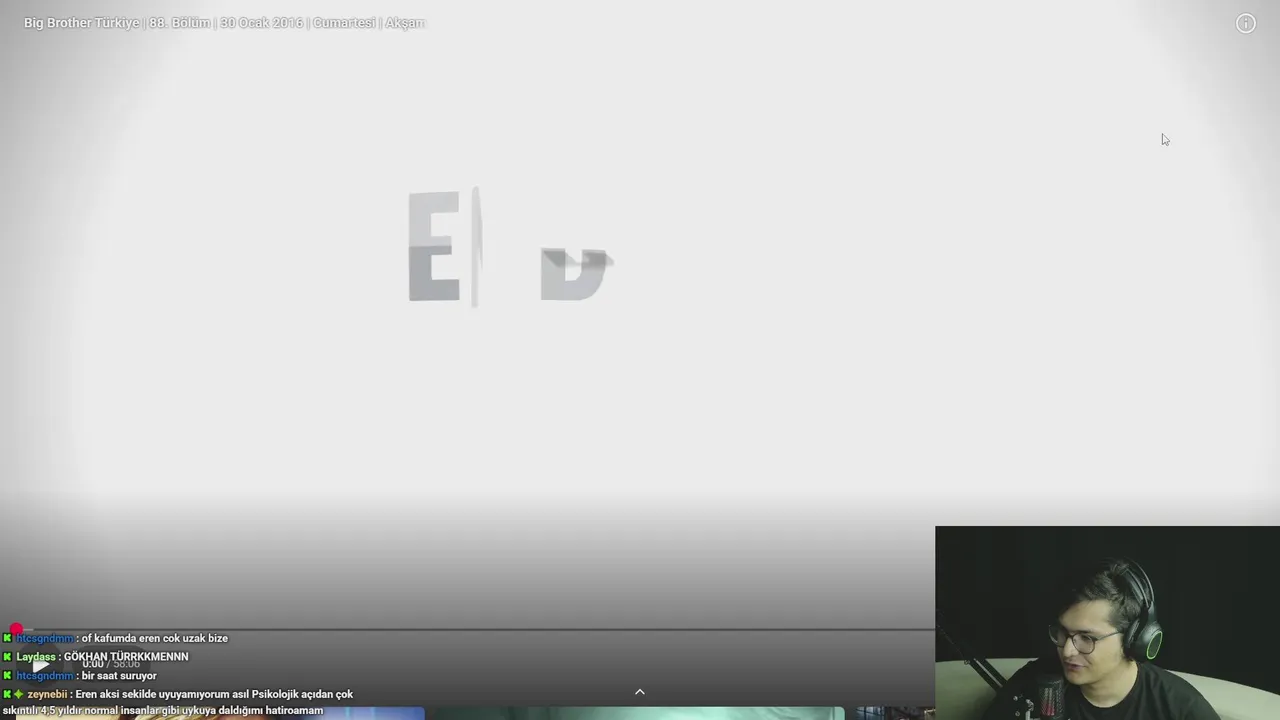This screenshot has height=720, width=1280.
Task: Click chat message 'of kafumda eren cok uzak bize'
Action: 155,638
